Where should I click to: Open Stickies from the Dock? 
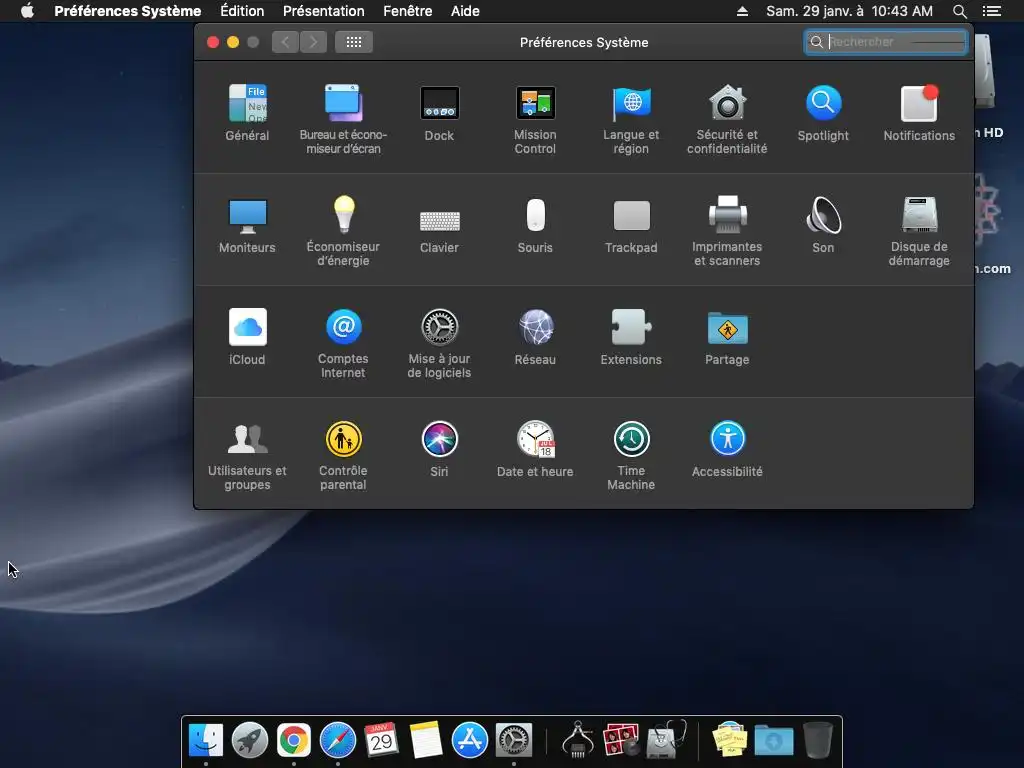[729, 739]
